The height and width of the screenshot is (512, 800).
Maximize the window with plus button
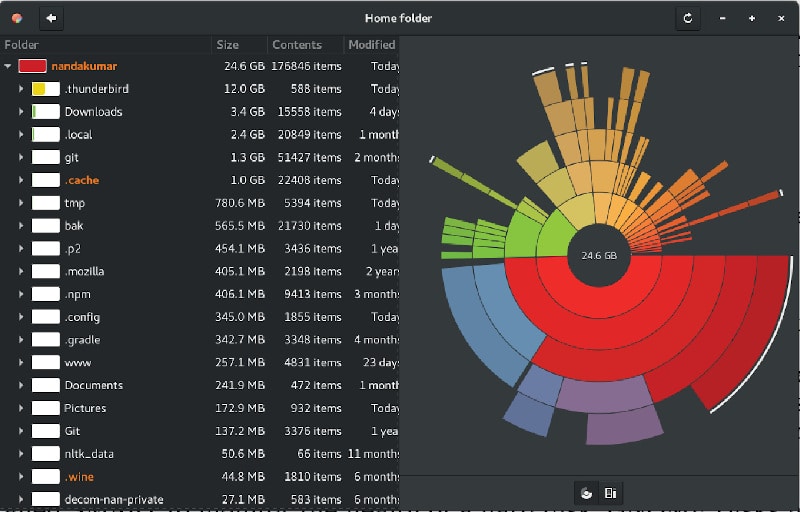coord(752,18)
